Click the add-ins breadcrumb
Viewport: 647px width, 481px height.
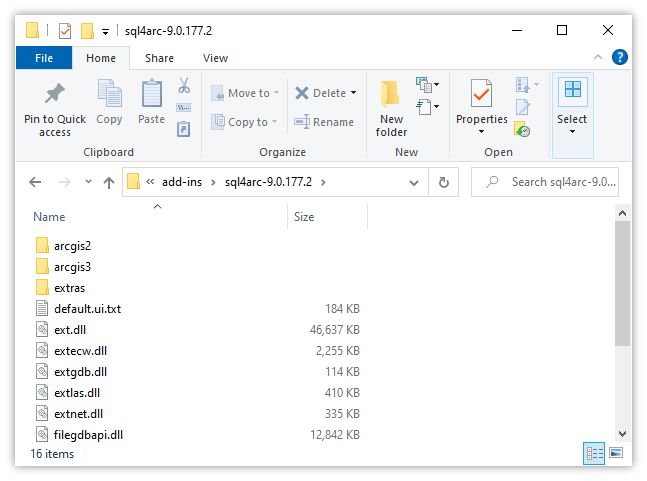[182, 182]
